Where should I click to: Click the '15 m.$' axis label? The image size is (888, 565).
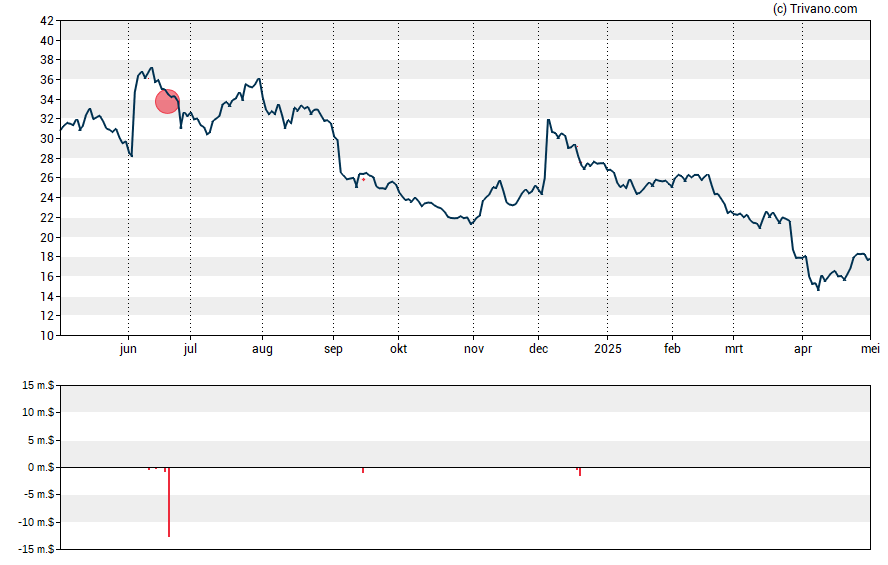(38, 386)
